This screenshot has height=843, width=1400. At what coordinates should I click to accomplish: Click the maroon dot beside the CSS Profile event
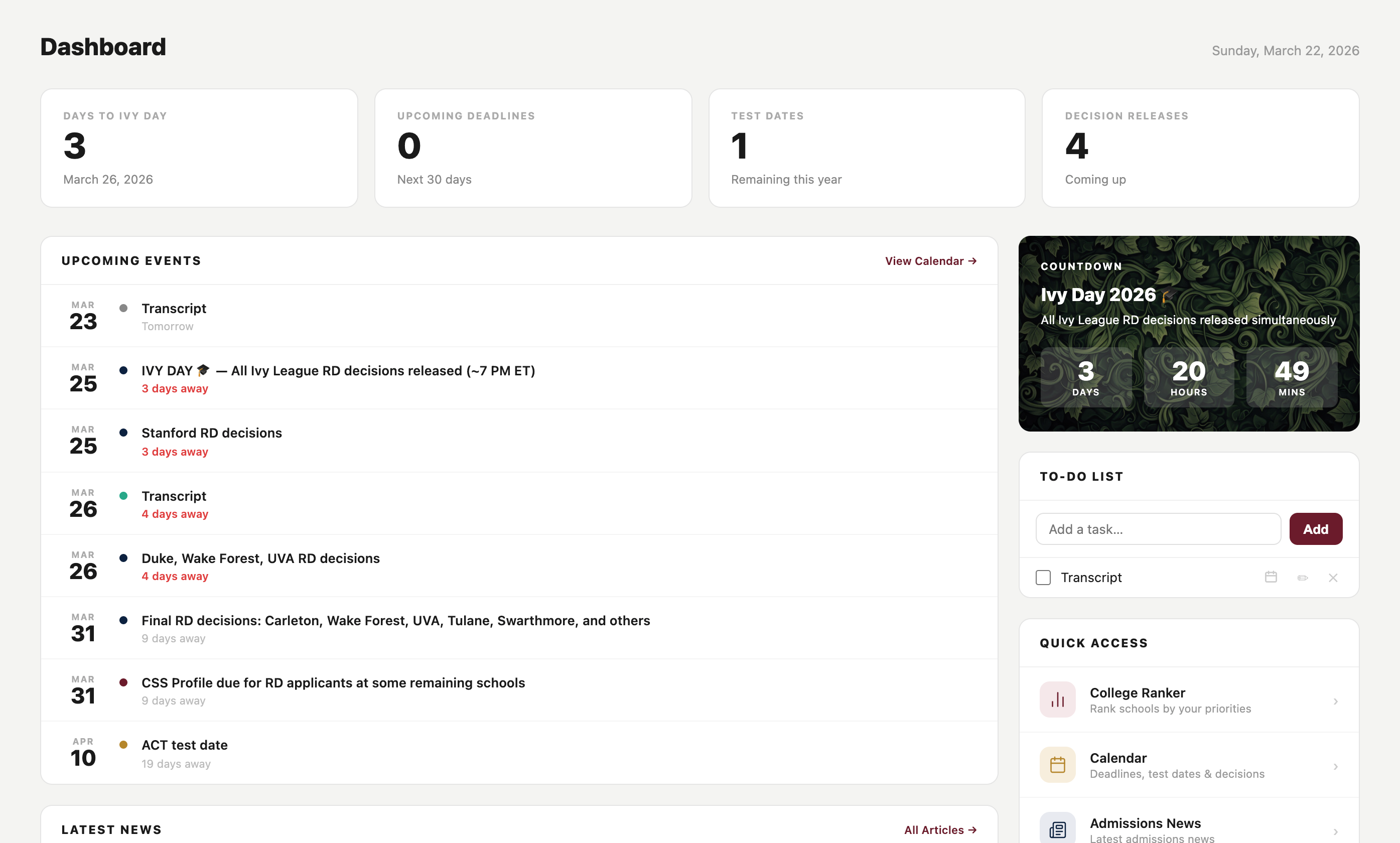click(x=124, y=682)
